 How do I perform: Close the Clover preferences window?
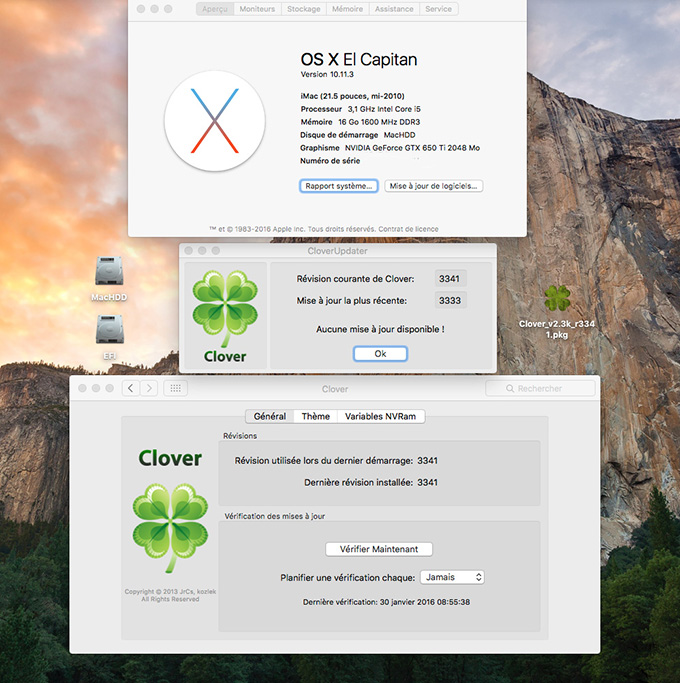point(82,388)
